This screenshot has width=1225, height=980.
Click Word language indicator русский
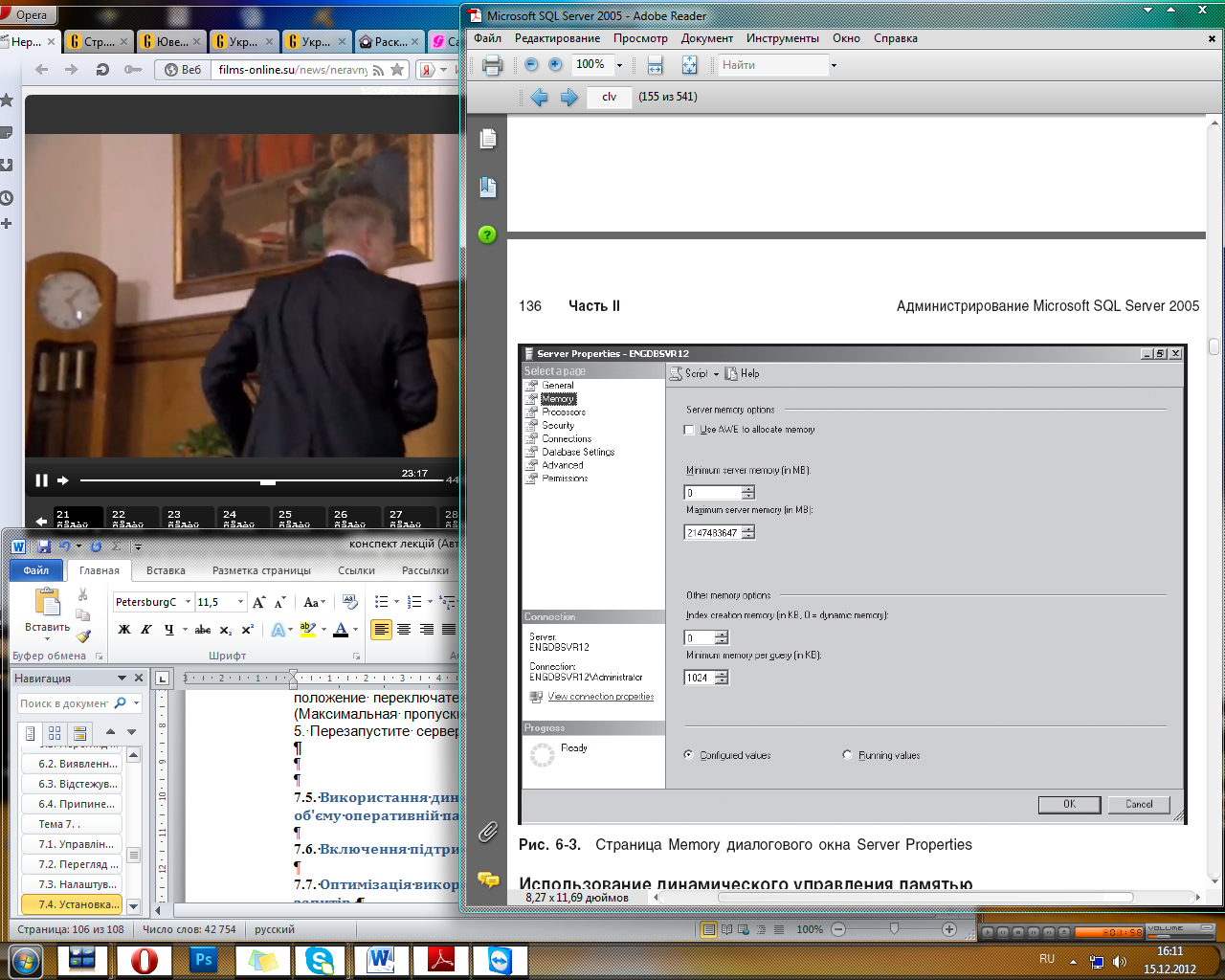pyautogui.click(x=275, y=929)
